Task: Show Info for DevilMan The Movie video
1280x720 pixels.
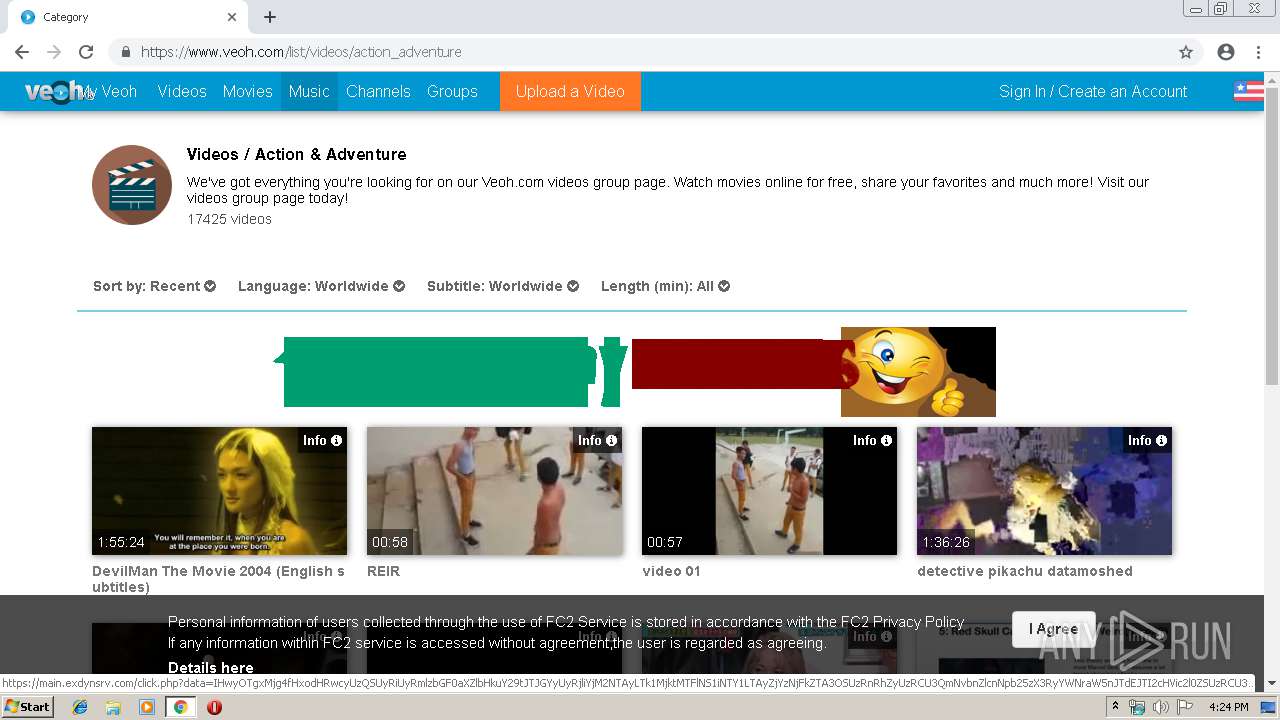Action: 322,440
